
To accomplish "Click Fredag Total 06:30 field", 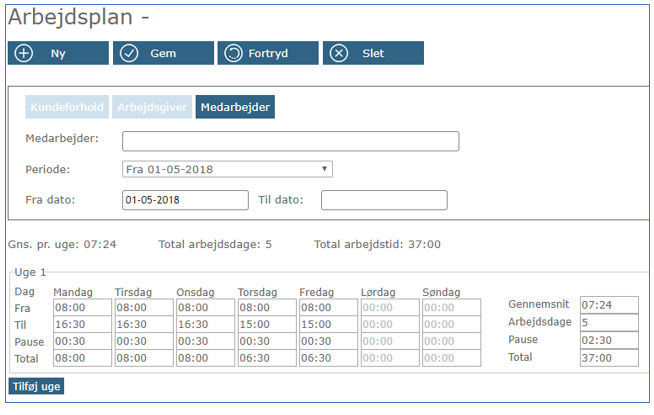I will 329,358.
